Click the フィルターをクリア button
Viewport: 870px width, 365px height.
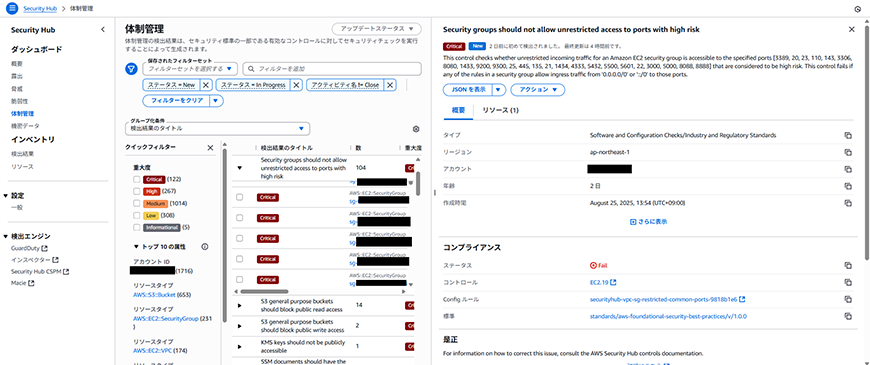(176, 101)
